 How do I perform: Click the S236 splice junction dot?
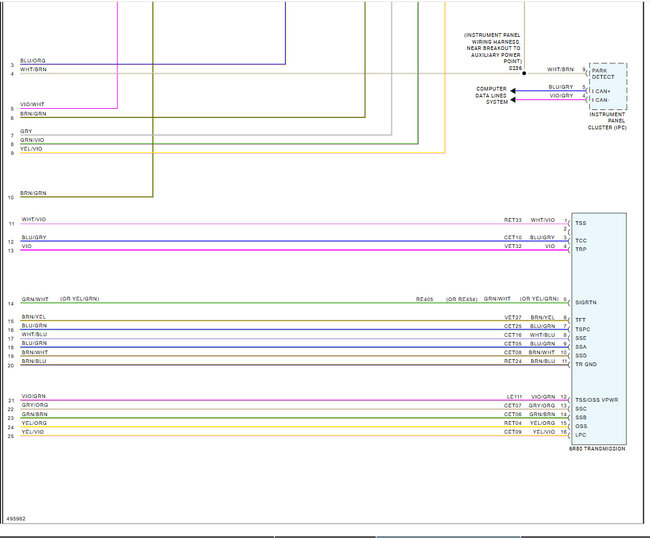tap(524, 73)
